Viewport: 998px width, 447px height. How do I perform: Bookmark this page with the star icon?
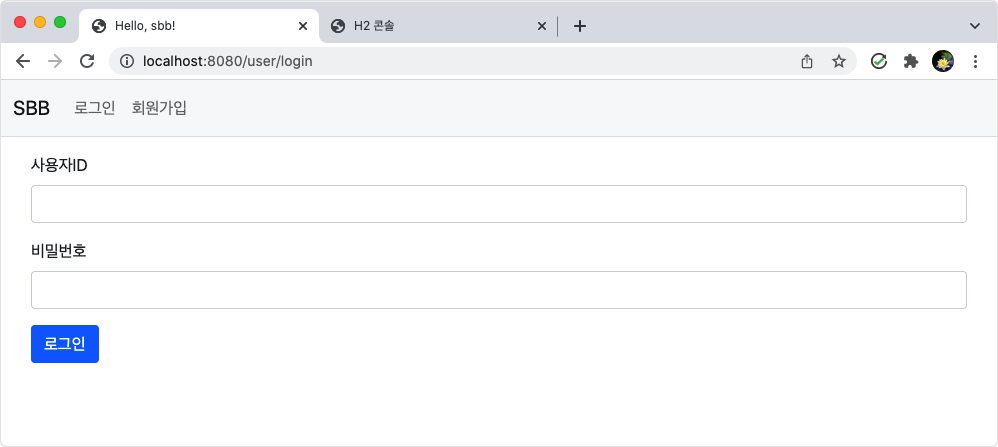pos(839,61)
